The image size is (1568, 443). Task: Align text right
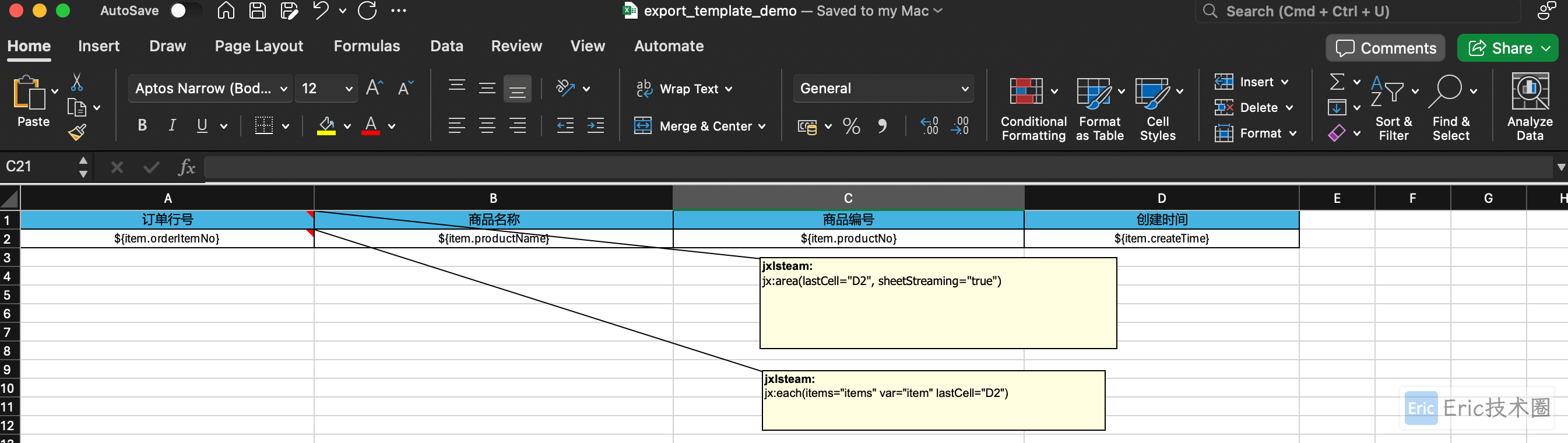[518, 126]
